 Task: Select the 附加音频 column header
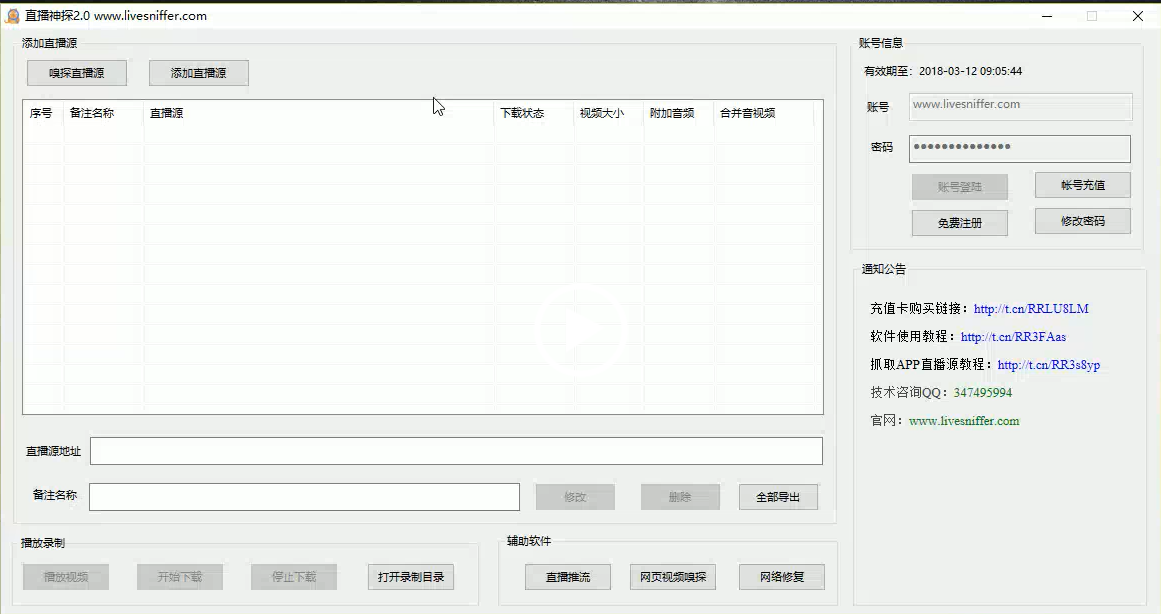point(679,113)
